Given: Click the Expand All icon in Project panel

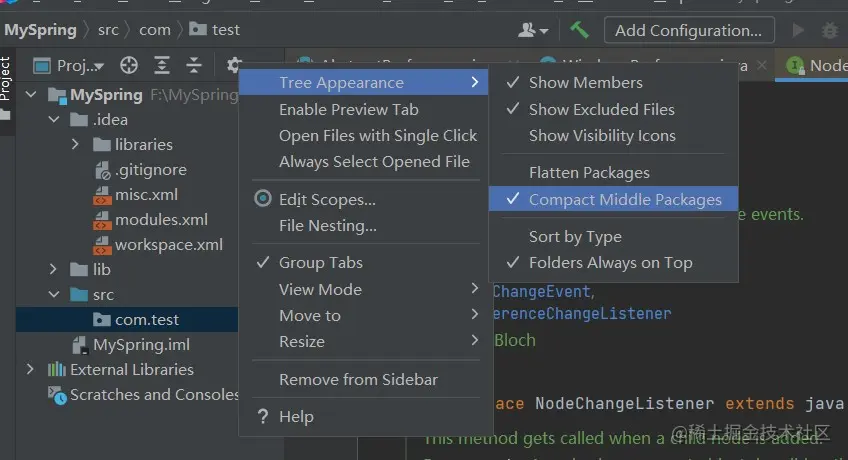Looking at the screenshot, I should pos(162,66).
